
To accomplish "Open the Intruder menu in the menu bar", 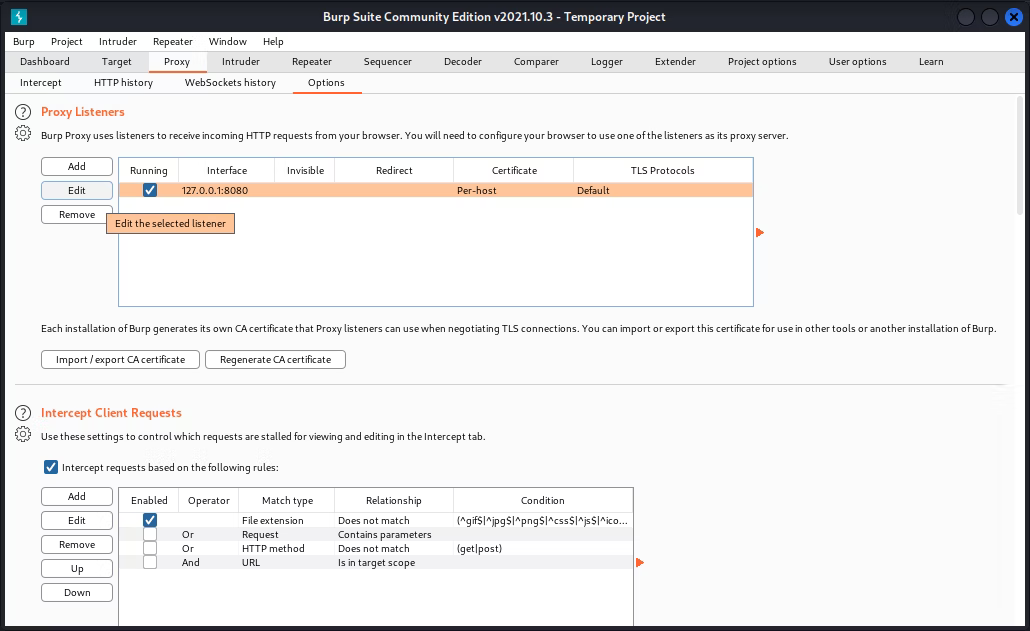I will pos(118,41).
